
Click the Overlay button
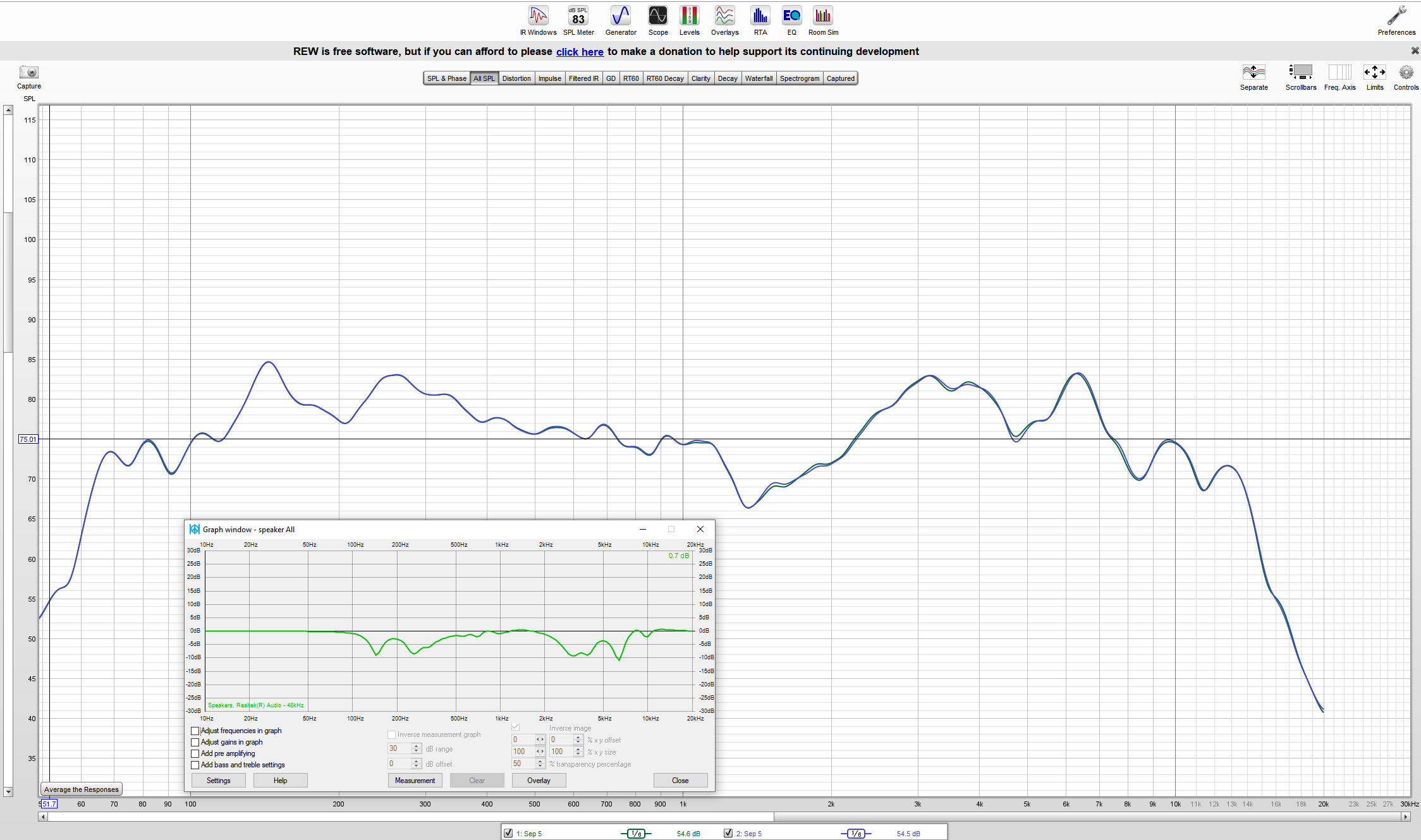point(539,781)
